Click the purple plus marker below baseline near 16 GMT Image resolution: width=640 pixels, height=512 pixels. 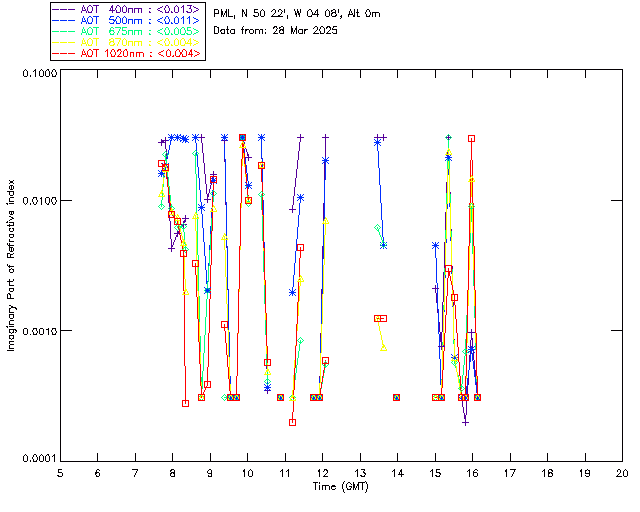465,423
